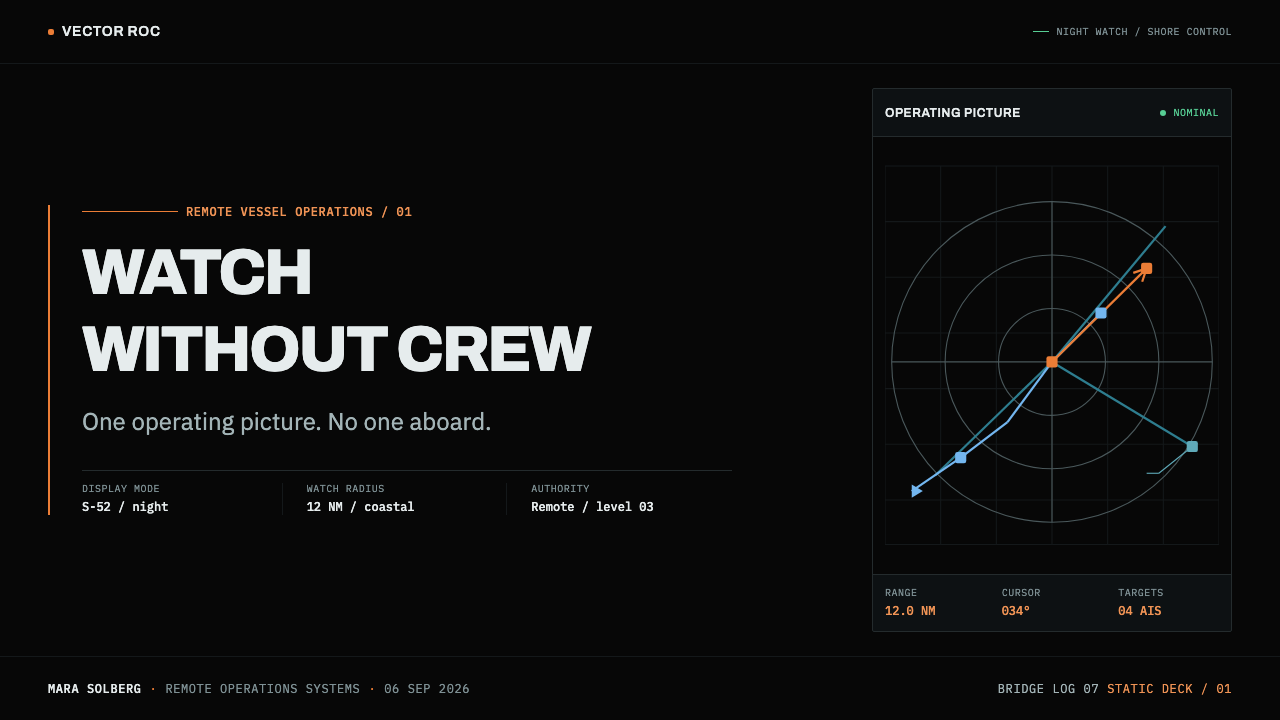Click the orange dot beside VECTOR ROC

[51, 32]
